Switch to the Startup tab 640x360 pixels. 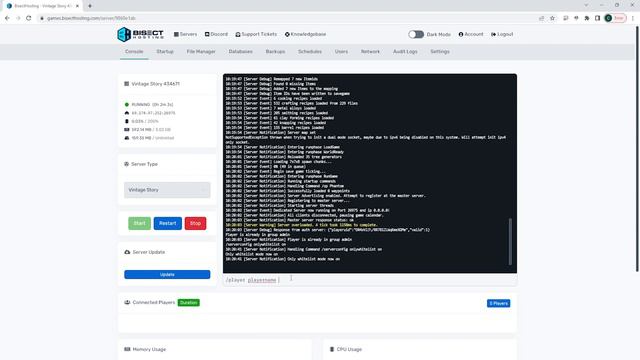(165, 52)
